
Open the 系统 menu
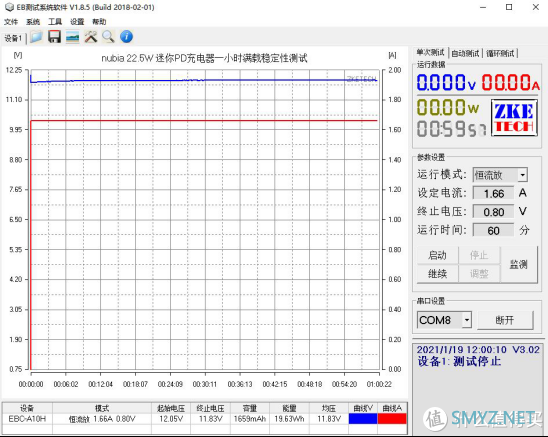pos(33,22)
